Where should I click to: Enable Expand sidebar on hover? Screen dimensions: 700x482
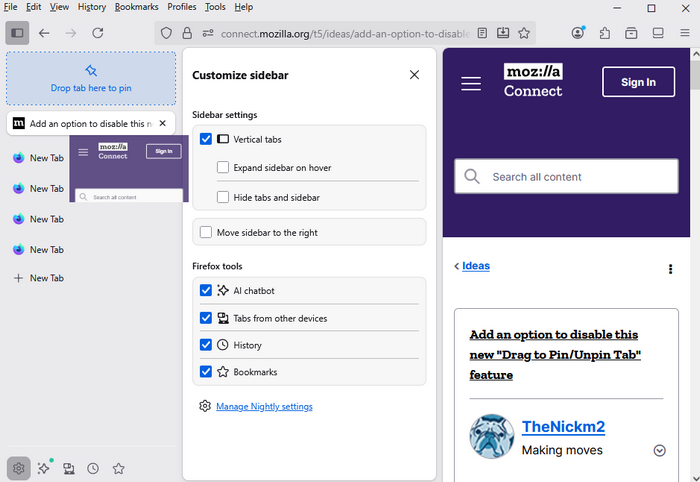[223, 168]
